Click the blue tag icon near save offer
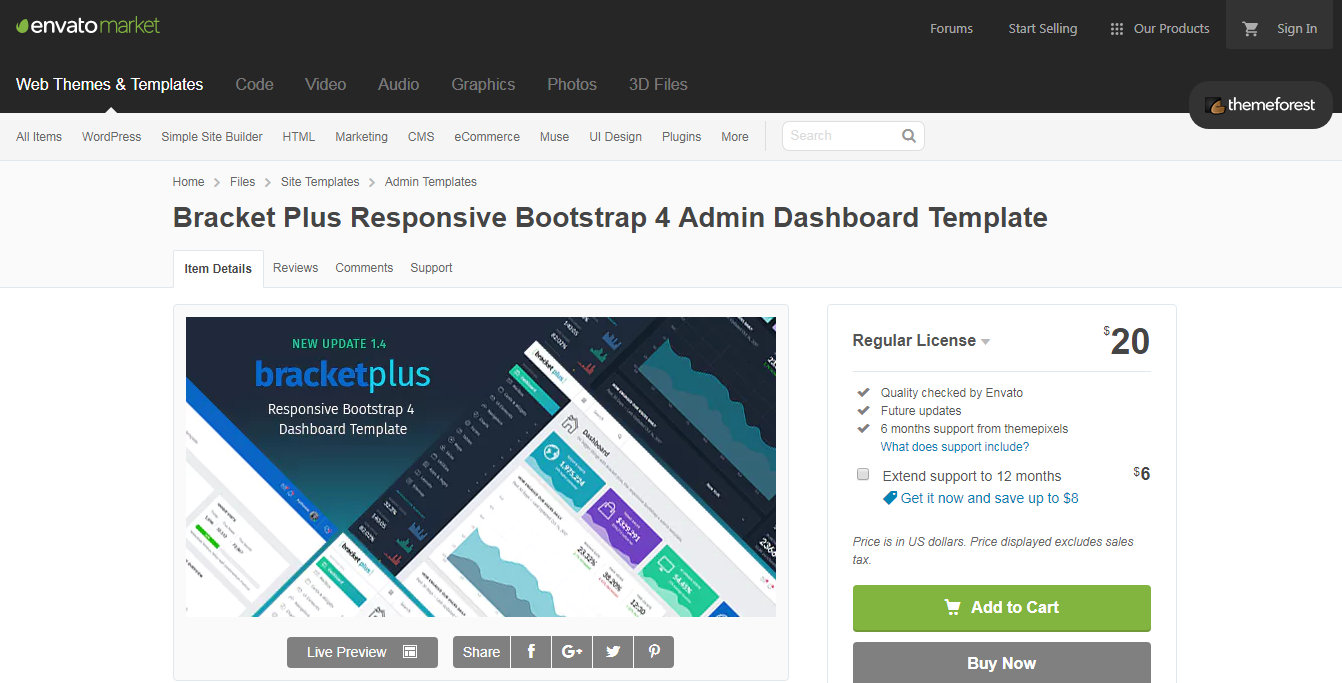The image size is (1342, 683). tap(890, 498)
